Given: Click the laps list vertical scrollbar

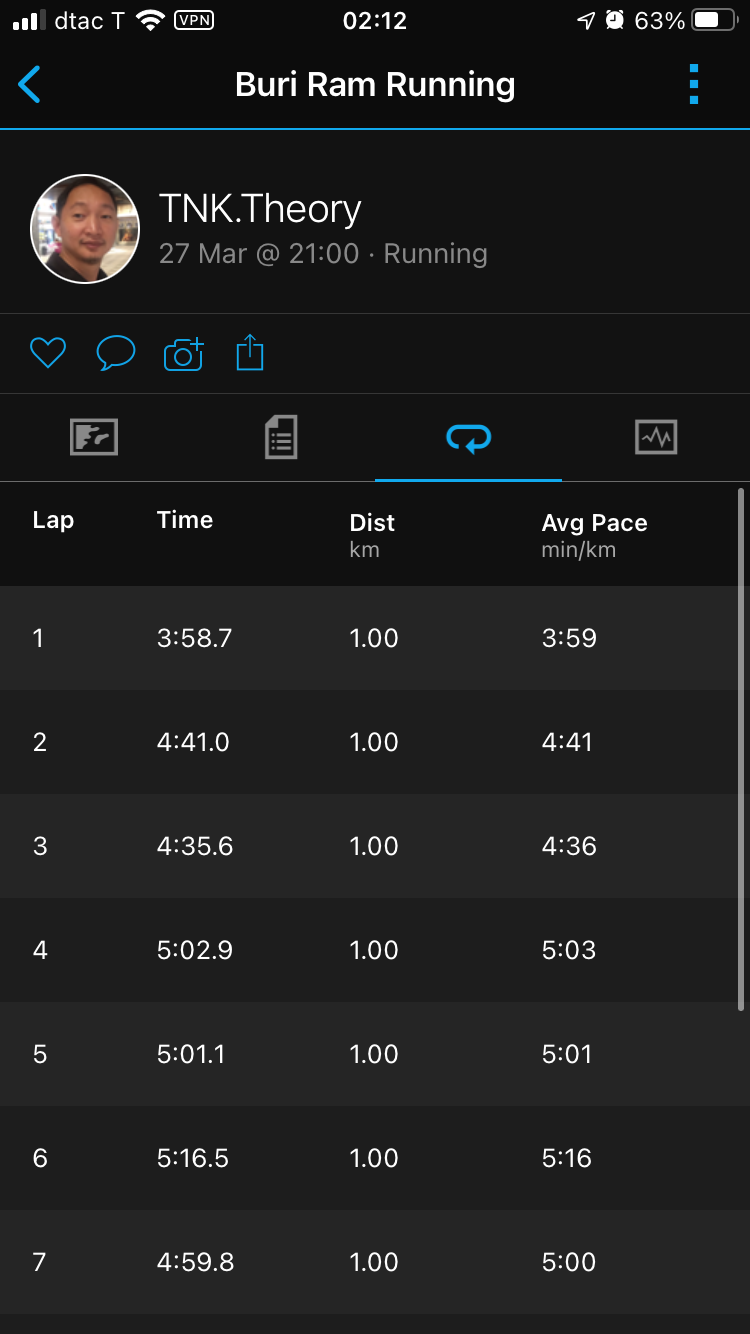Looking at the screenshot, I should point(741,748).
